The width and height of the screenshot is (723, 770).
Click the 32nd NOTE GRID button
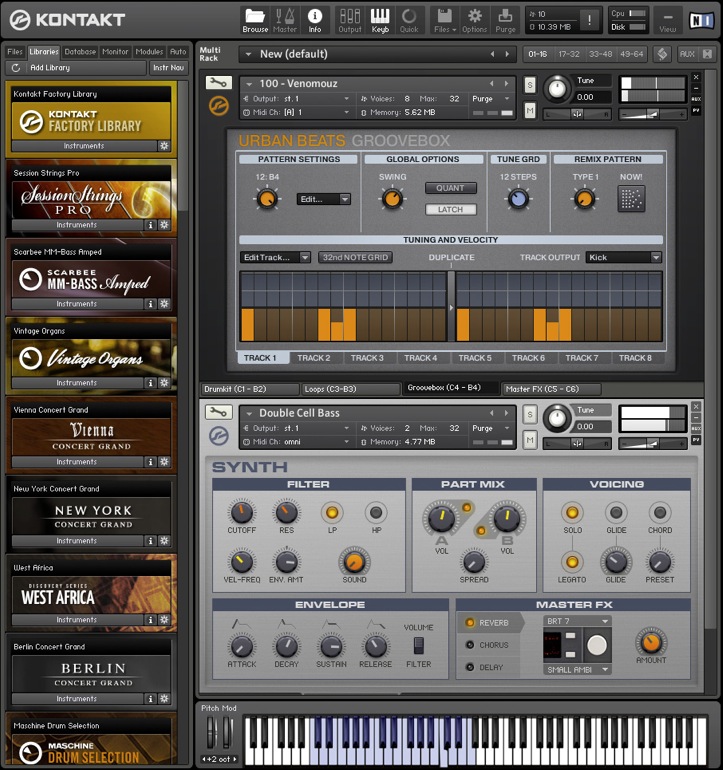point(355,257)
